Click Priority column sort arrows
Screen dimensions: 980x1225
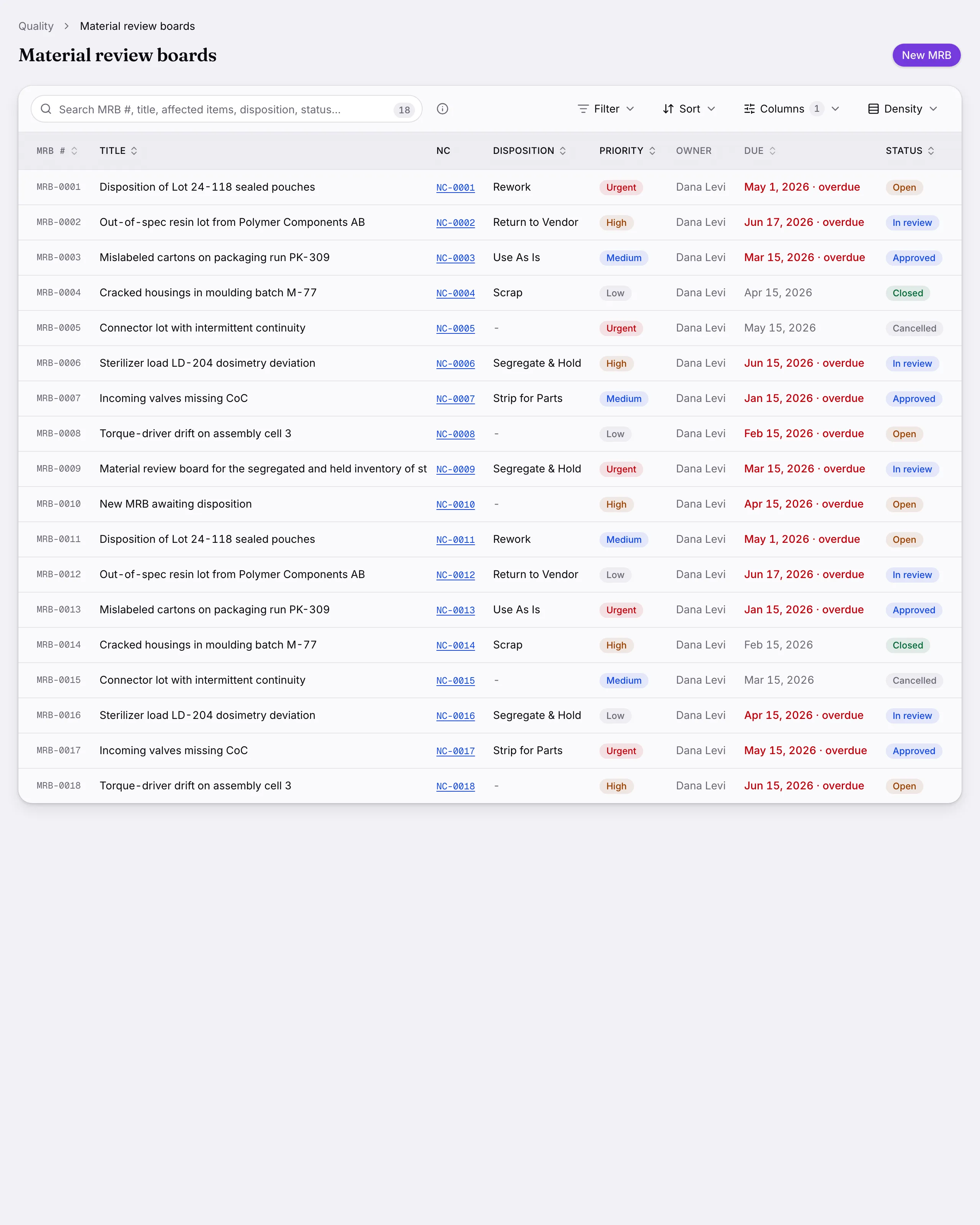coord(652,151)
